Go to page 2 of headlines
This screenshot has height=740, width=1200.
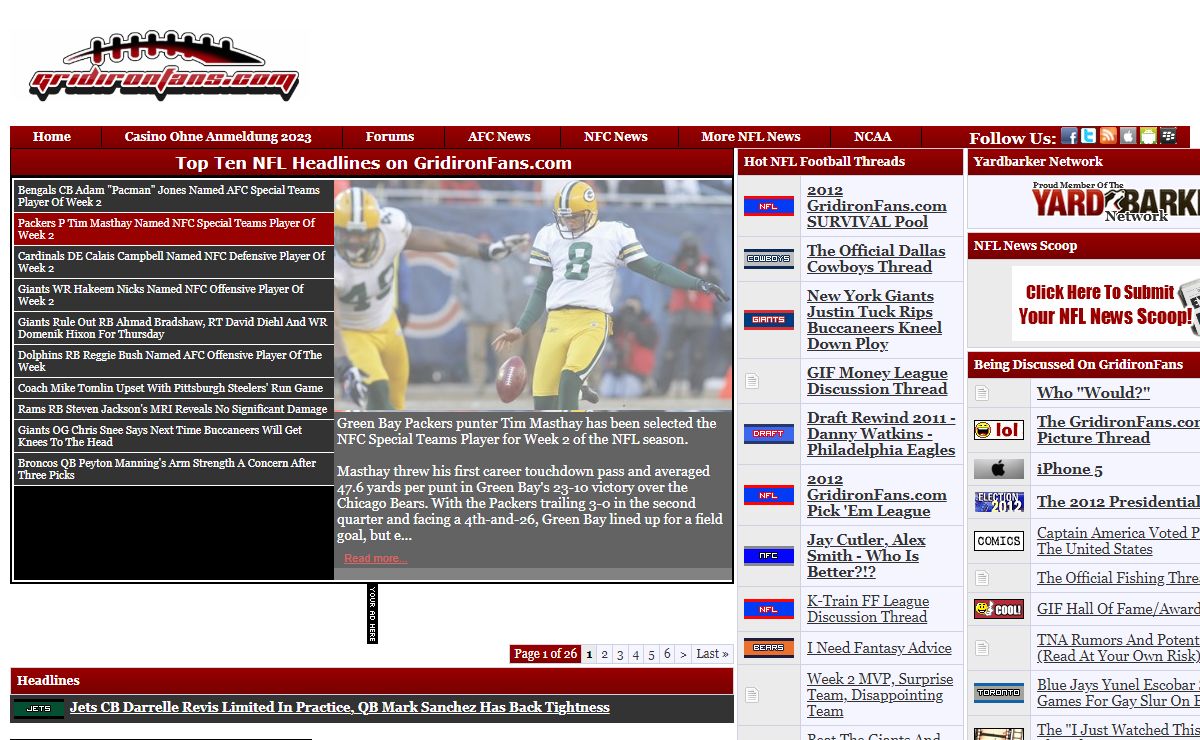point(604,654)
